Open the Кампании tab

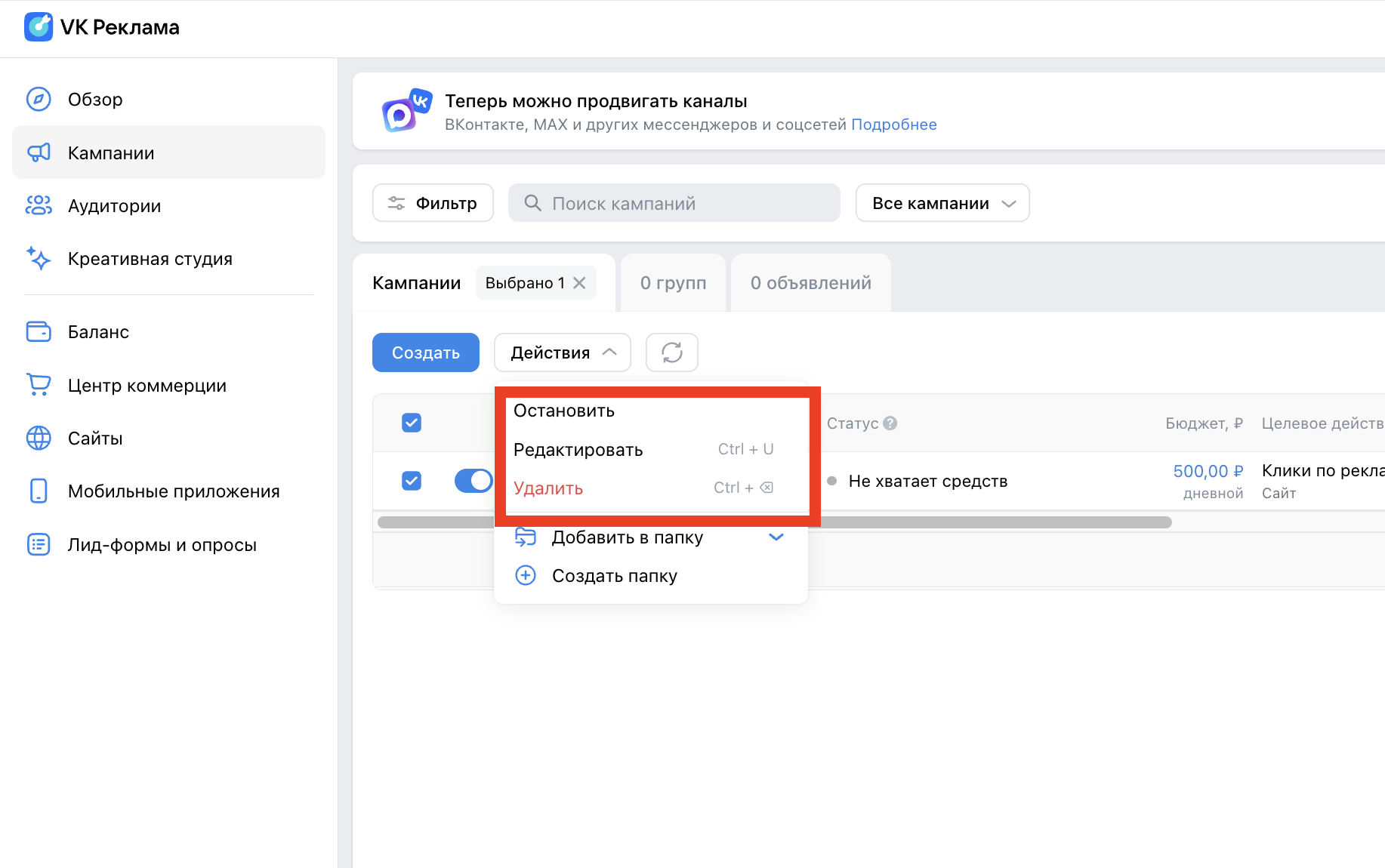tap(417, 283)
